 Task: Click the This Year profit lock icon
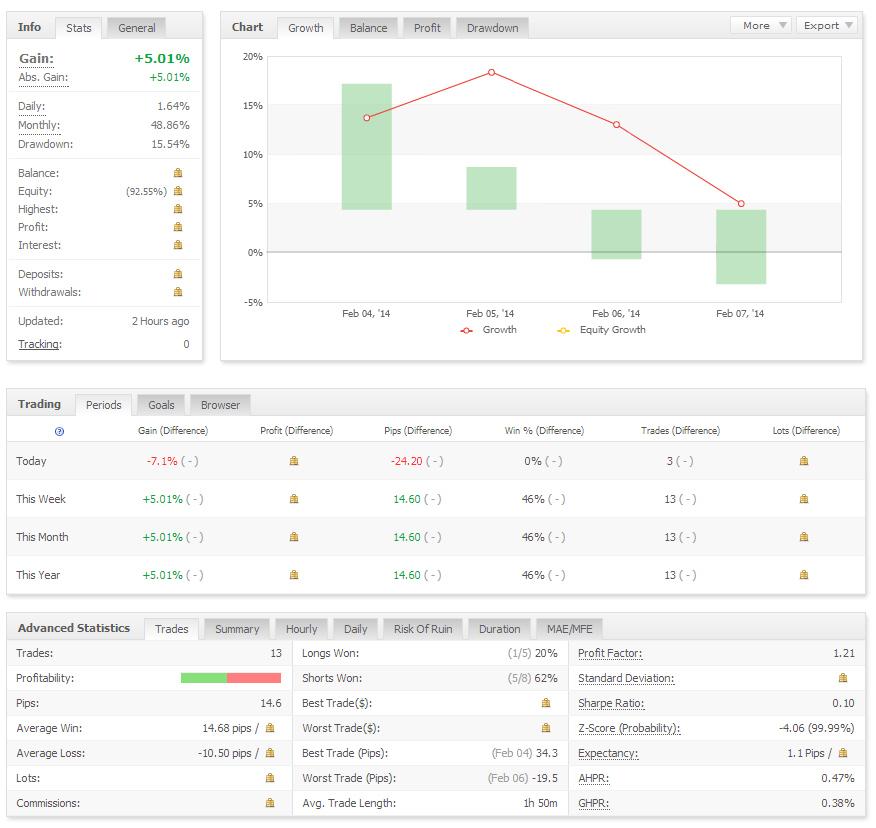[294, 575]
